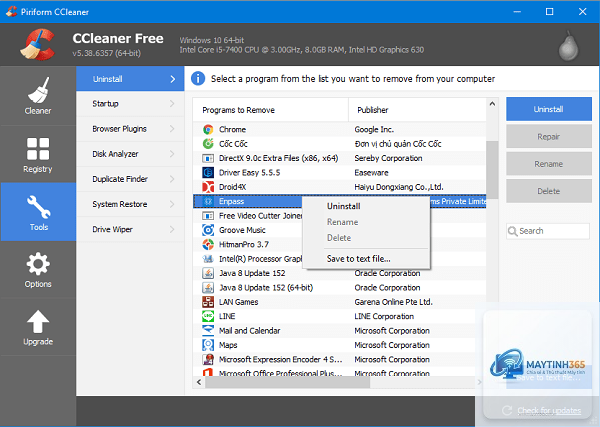Select the LINE program icon

click(208, 316)
